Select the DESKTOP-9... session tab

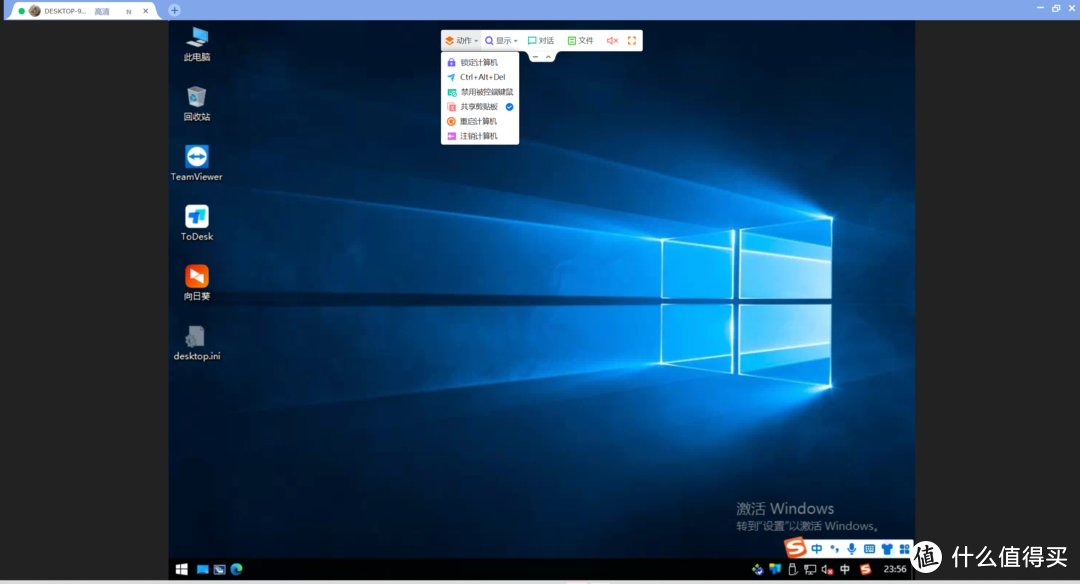[x=81, y=11]
